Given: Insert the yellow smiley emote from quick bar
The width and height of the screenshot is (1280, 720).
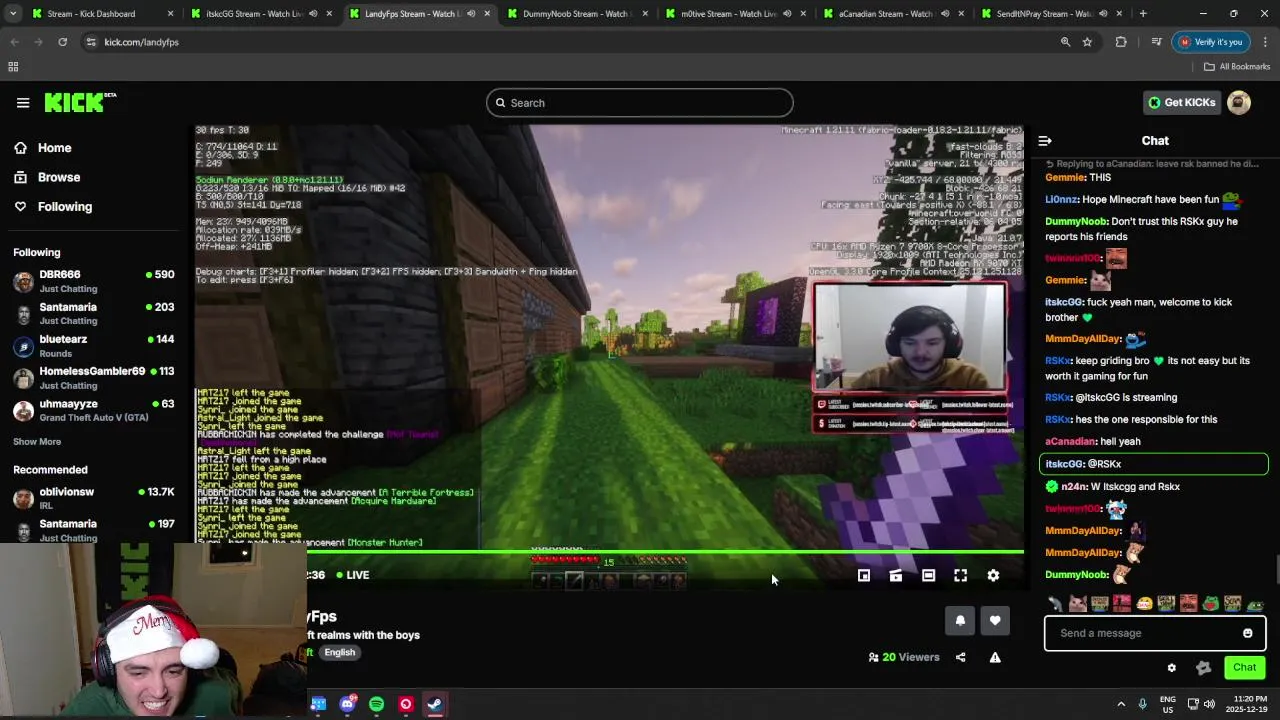Looking at the screenshot, I should (1144, 604).
